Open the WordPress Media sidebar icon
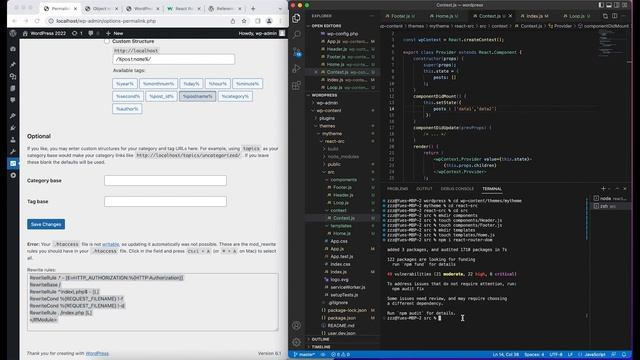 [x=13, y=76]
